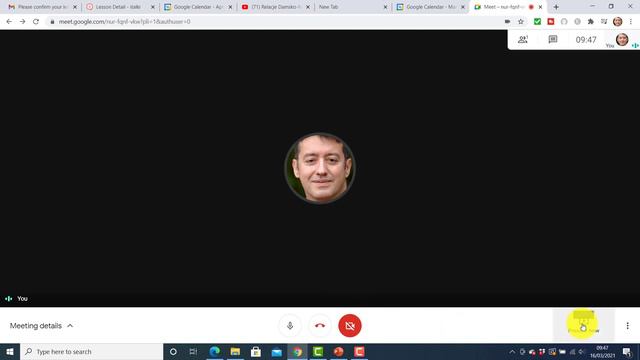This screenshot has height=360, width=640.
Task: Click Chrome icon on taskbar
Action: (297, 351)
